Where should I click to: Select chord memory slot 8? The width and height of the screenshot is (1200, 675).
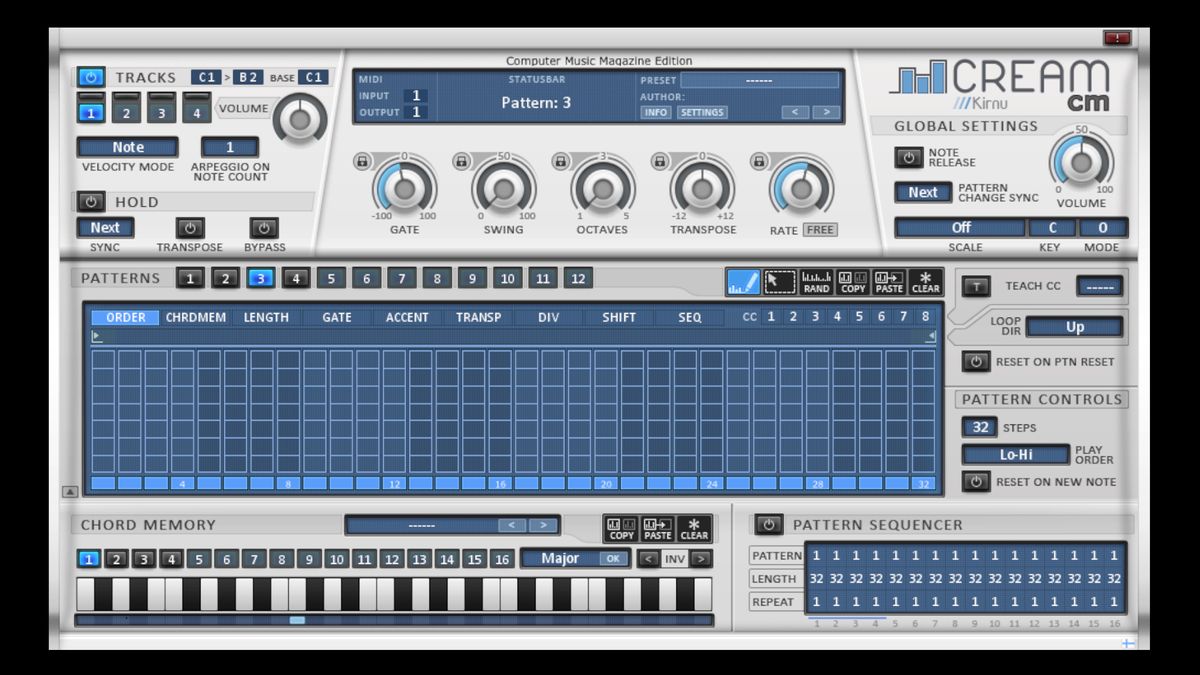coord(282,559)
